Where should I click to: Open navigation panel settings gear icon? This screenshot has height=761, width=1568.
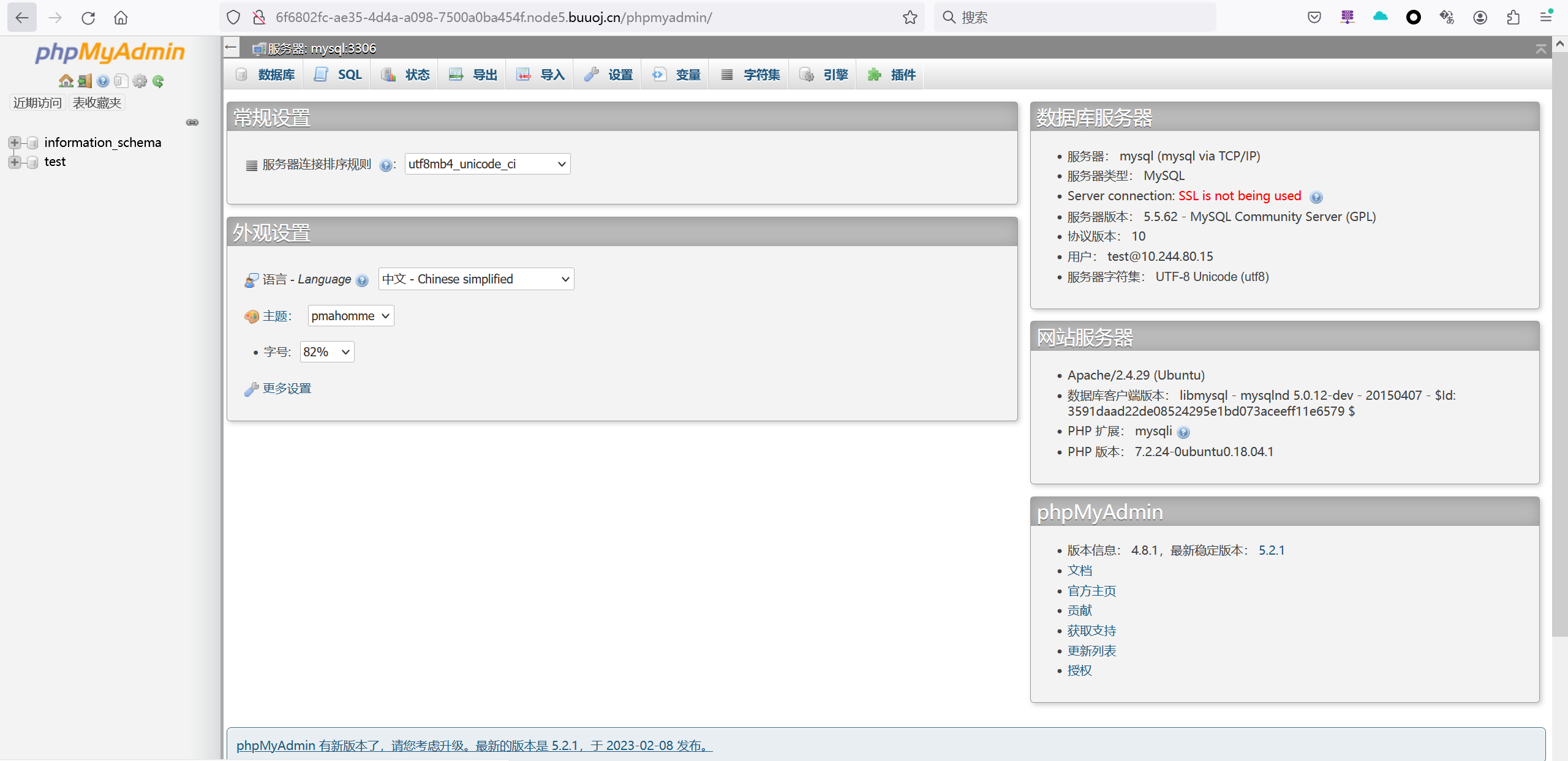[x=140, y=81]
